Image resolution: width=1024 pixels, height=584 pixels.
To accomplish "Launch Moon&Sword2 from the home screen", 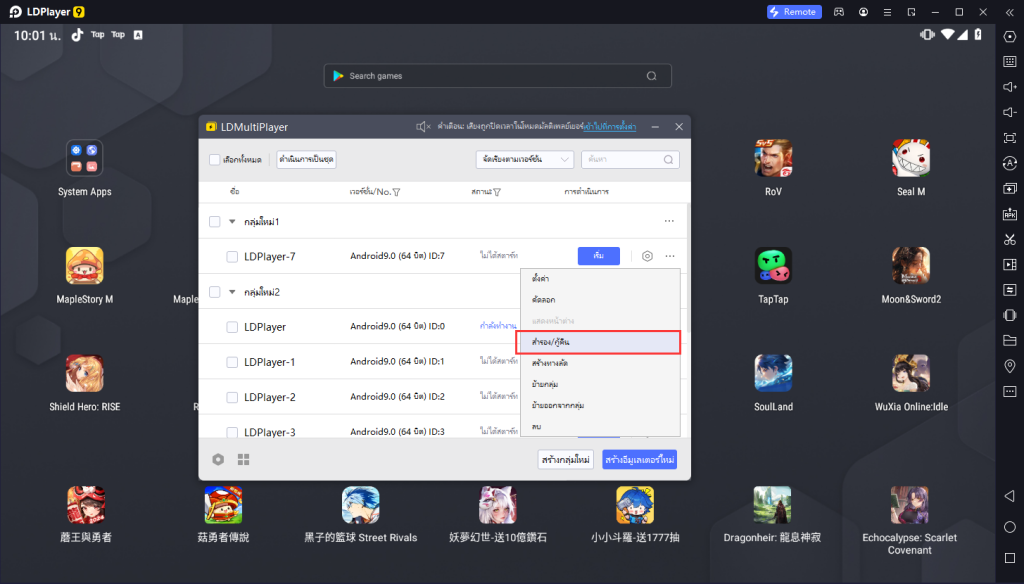I will point(911,266).
